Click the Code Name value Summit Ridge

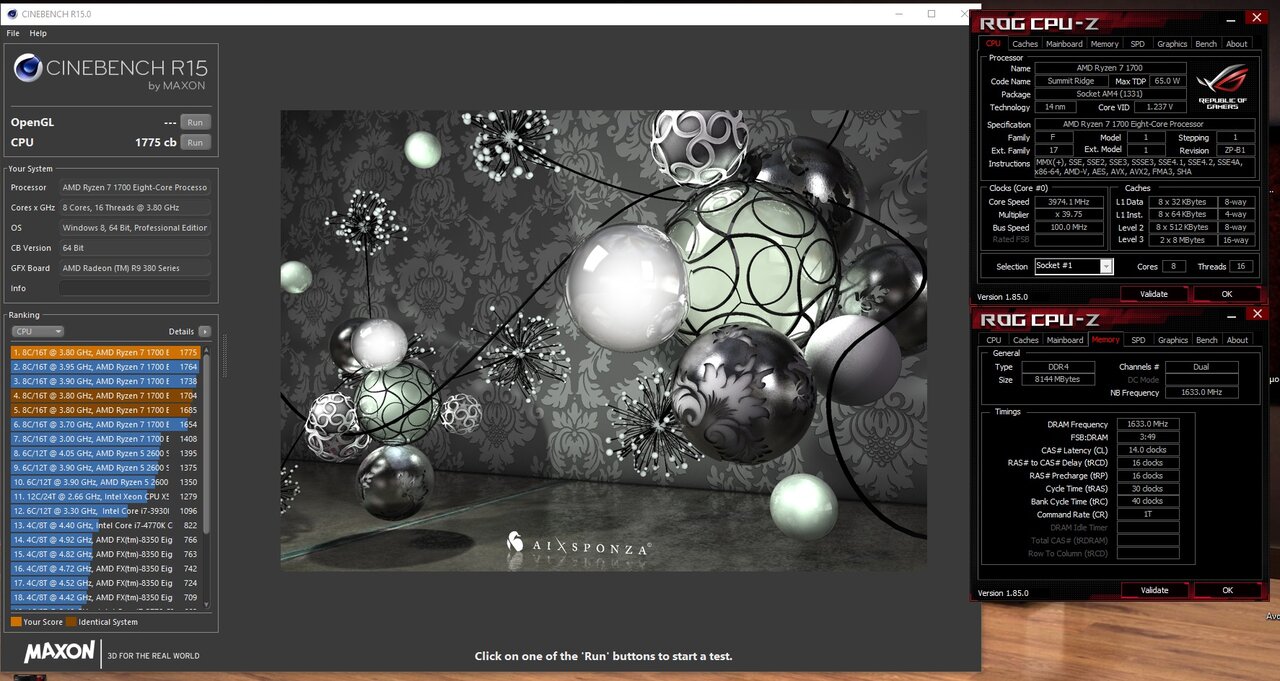pyautogui.click(x=1071, y=81)
